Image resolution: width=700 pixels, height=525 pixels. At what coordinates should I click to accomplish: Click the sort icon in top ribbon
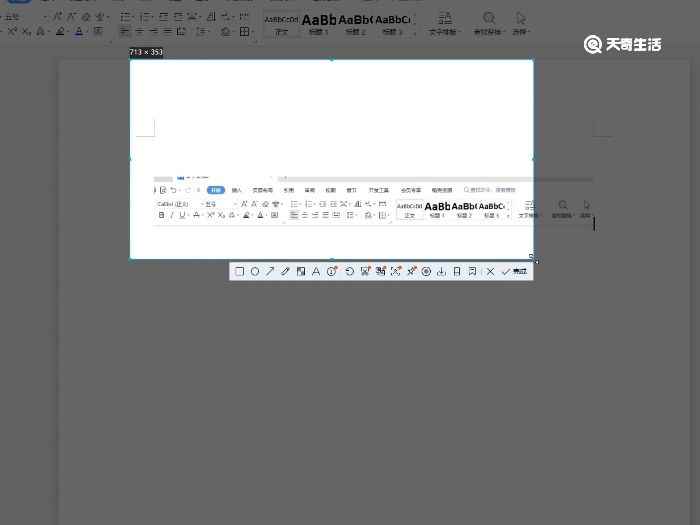[x=212, y=17]
